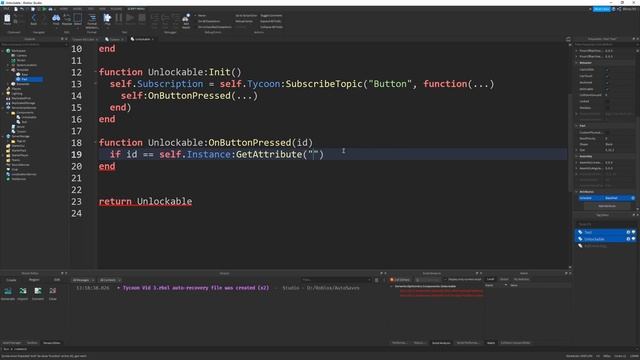The width and height of the screenshot is (640, 360).
Task: Collapse the Template model node
Action: click(x=8, y=70)
